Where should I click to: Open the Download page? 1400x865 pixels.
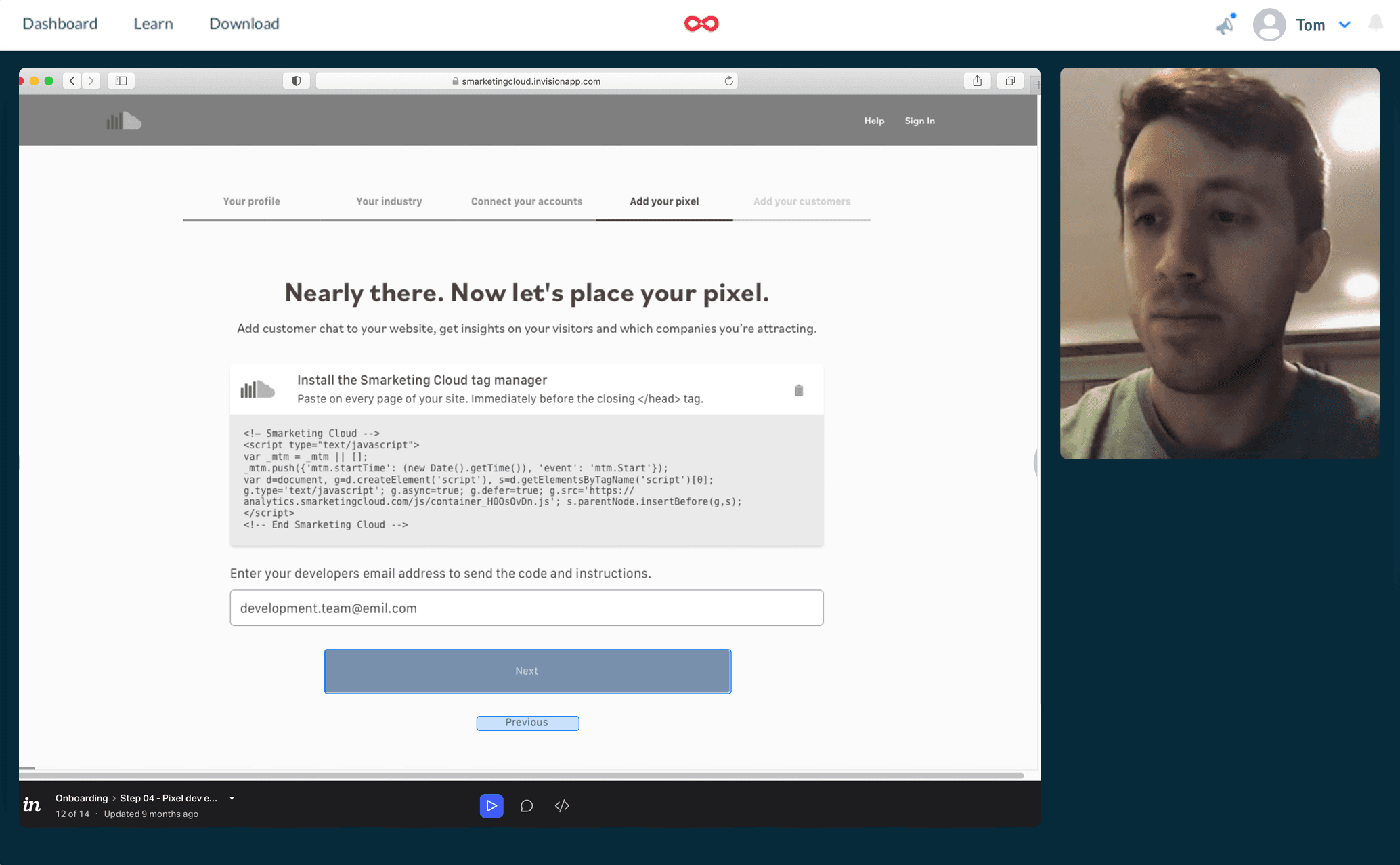pos(244,24)
